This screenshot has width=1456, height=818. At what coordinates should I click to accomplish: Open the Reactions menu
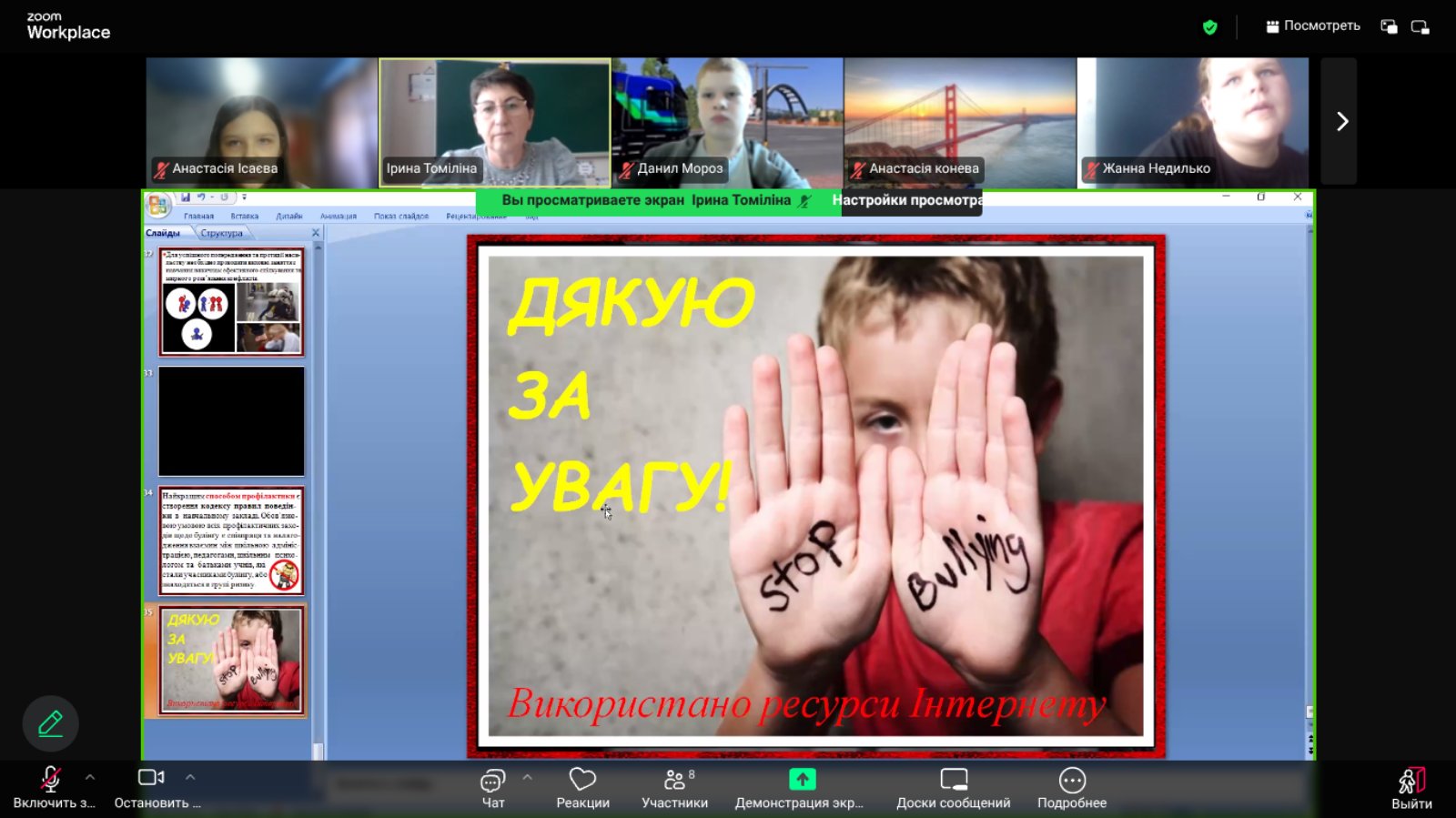(582, 788)
